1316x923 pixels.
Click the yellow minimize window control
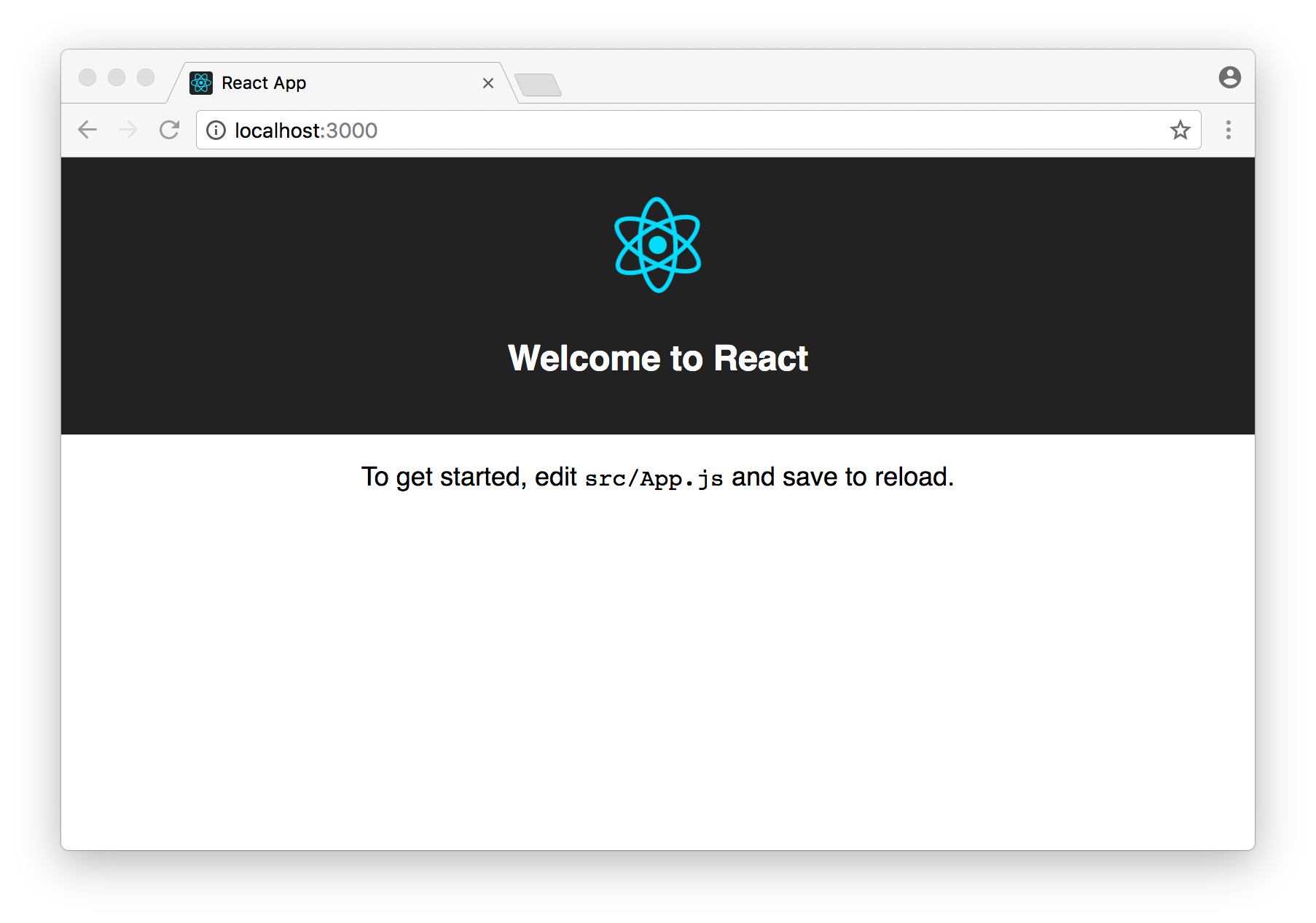click(117, 77)
